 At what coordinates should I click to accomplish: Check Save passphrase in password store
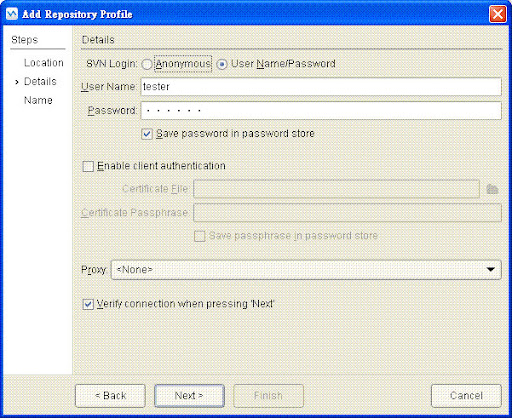tap(199, 236)
